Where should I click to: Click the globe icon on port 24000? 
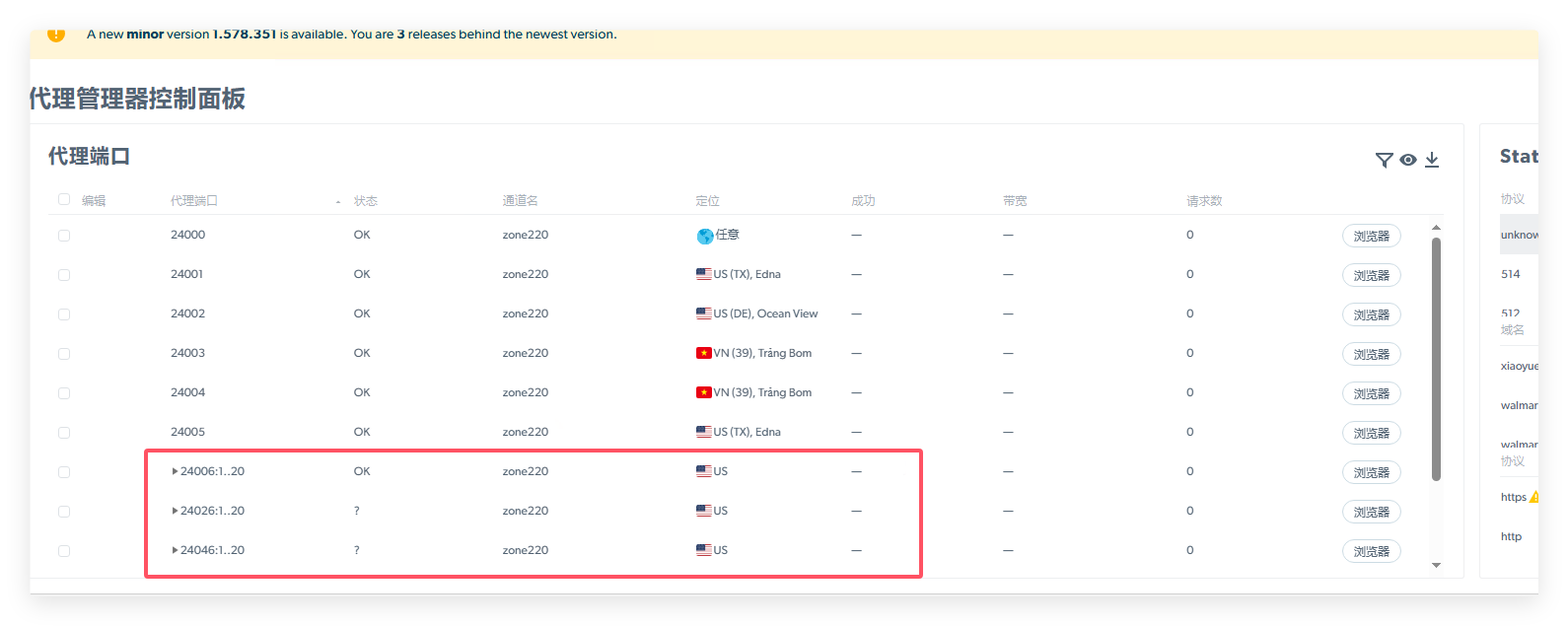(704, 236)
